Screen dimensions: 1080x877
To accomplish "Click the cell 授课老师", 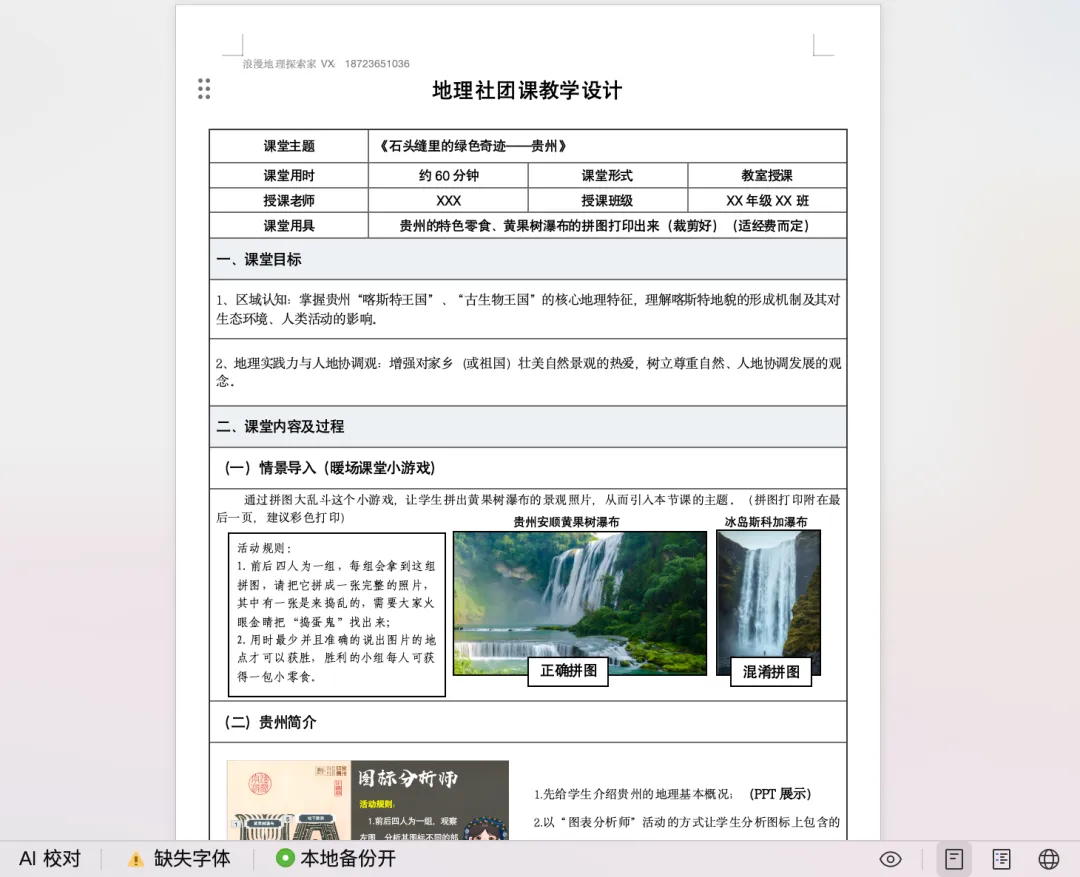I will point(289,200).
